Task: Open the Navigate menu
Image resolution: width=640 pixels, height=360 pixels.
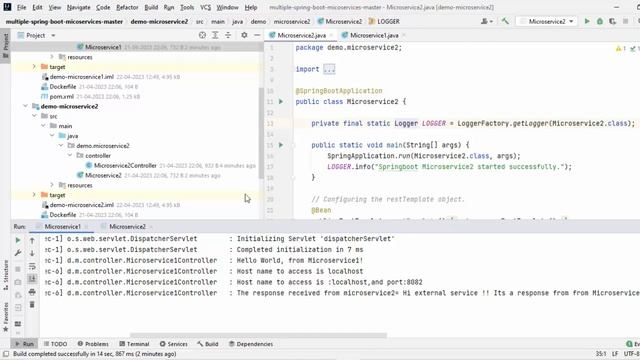Action: coord(78,7)
